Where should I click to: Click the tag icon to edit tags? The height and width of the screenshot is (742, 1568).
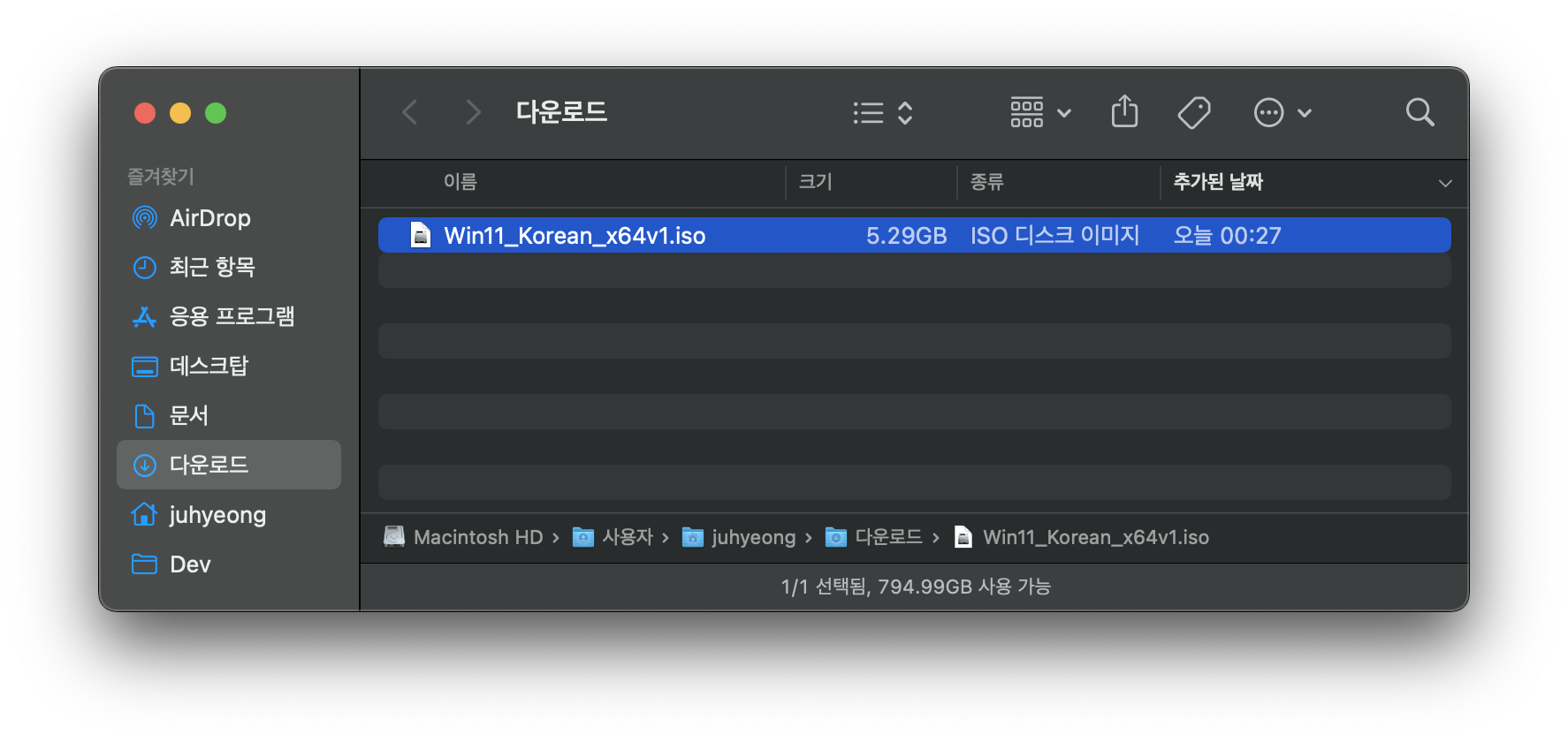click(x=1194, y=112)
